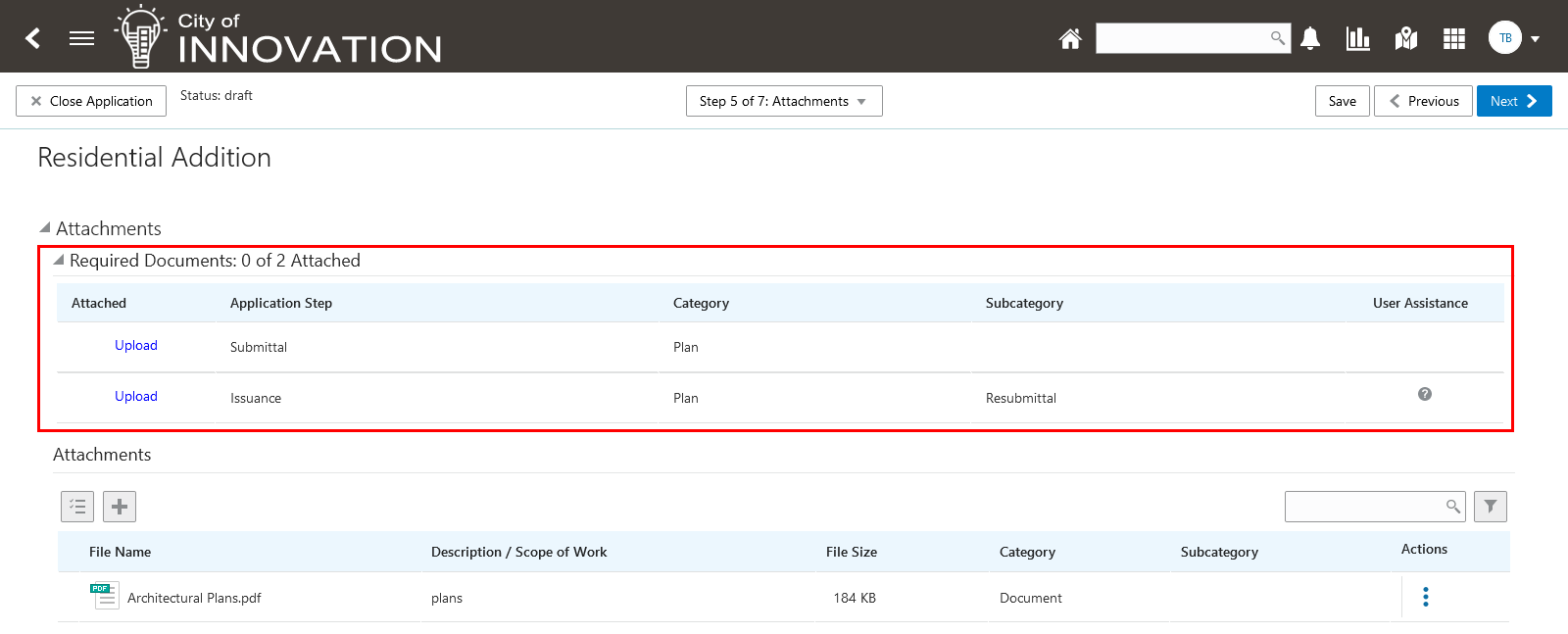Go to the home page icon

(x=1070, y=38)
